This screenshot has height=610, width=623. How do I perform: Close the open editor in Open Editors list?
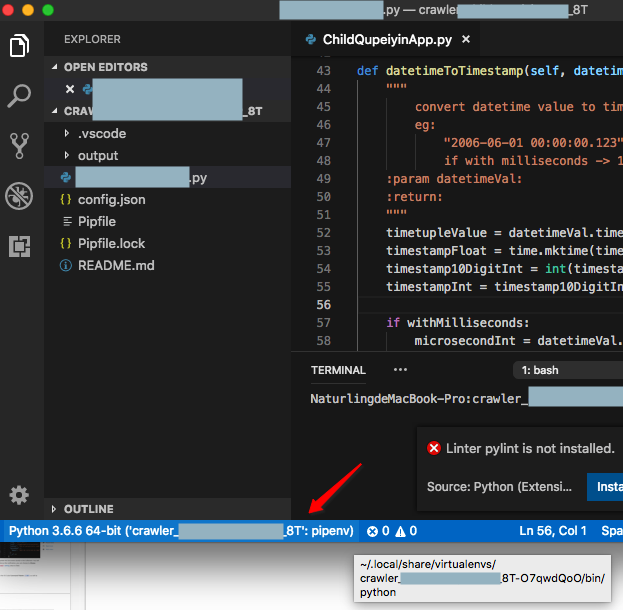70,89
